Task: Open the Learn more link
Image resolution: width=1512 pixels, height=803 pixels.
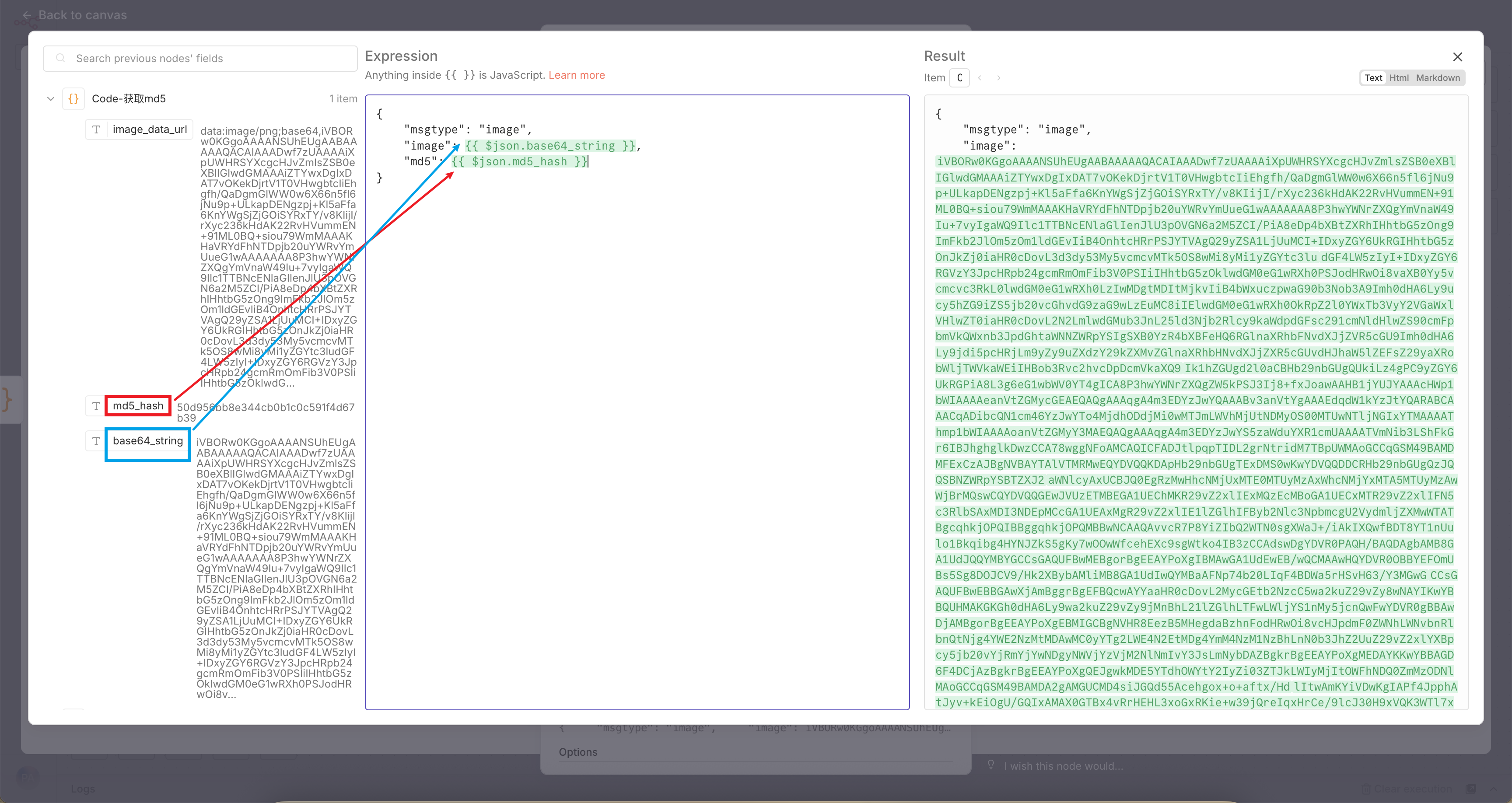Action: click(x=576, y=75)
